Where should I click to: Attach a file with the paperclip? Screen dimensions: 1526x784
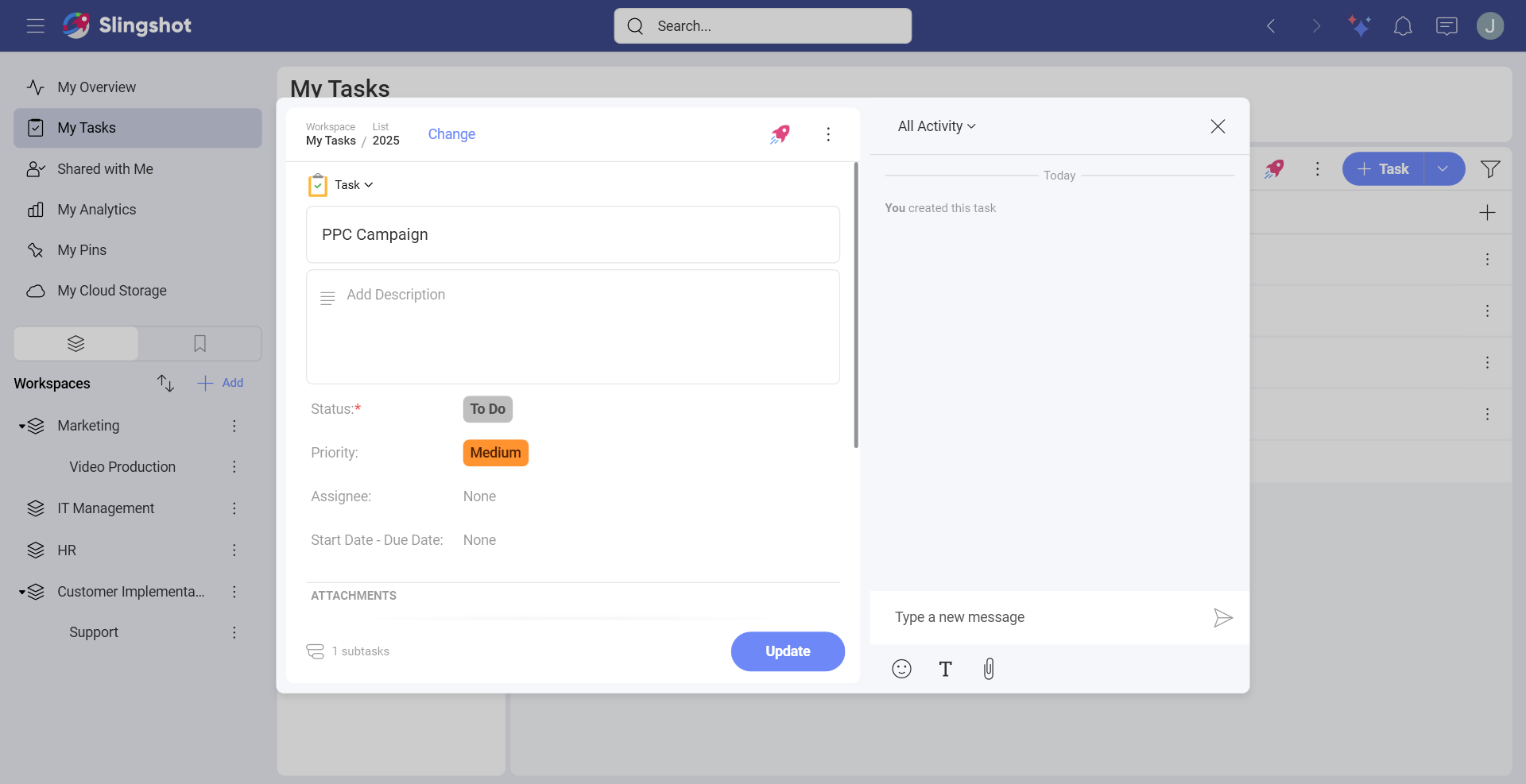click(x=989, y=669)
